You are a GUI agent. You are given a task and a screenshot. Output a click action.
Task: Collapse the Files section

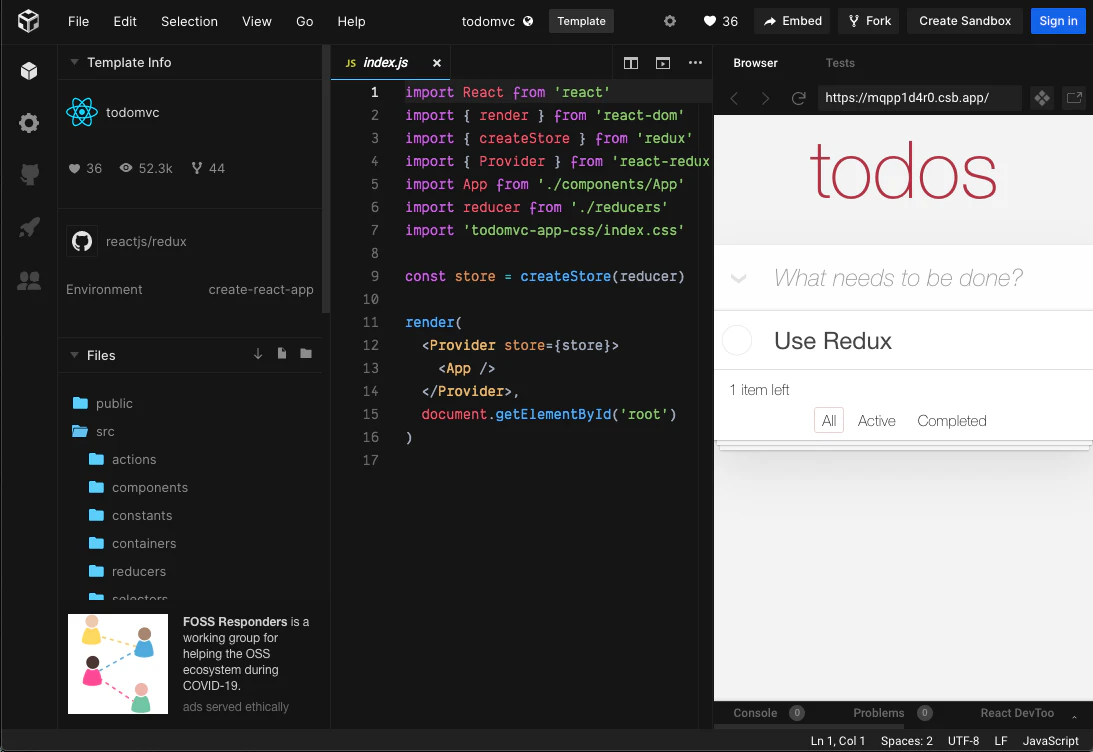point(74,355)
